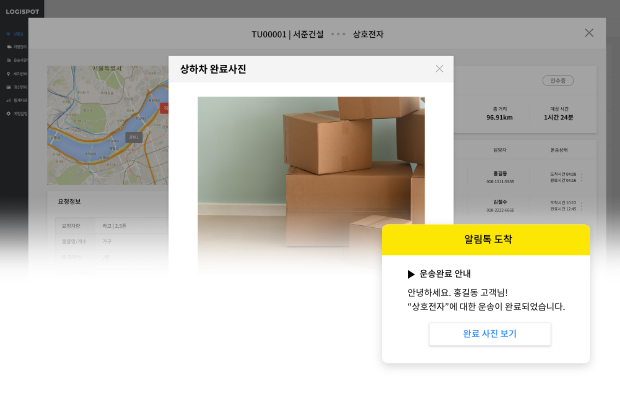Click the first sidebar menu icon
The height and width of the screenshot is (400, 620).
[x=9, y=33]
